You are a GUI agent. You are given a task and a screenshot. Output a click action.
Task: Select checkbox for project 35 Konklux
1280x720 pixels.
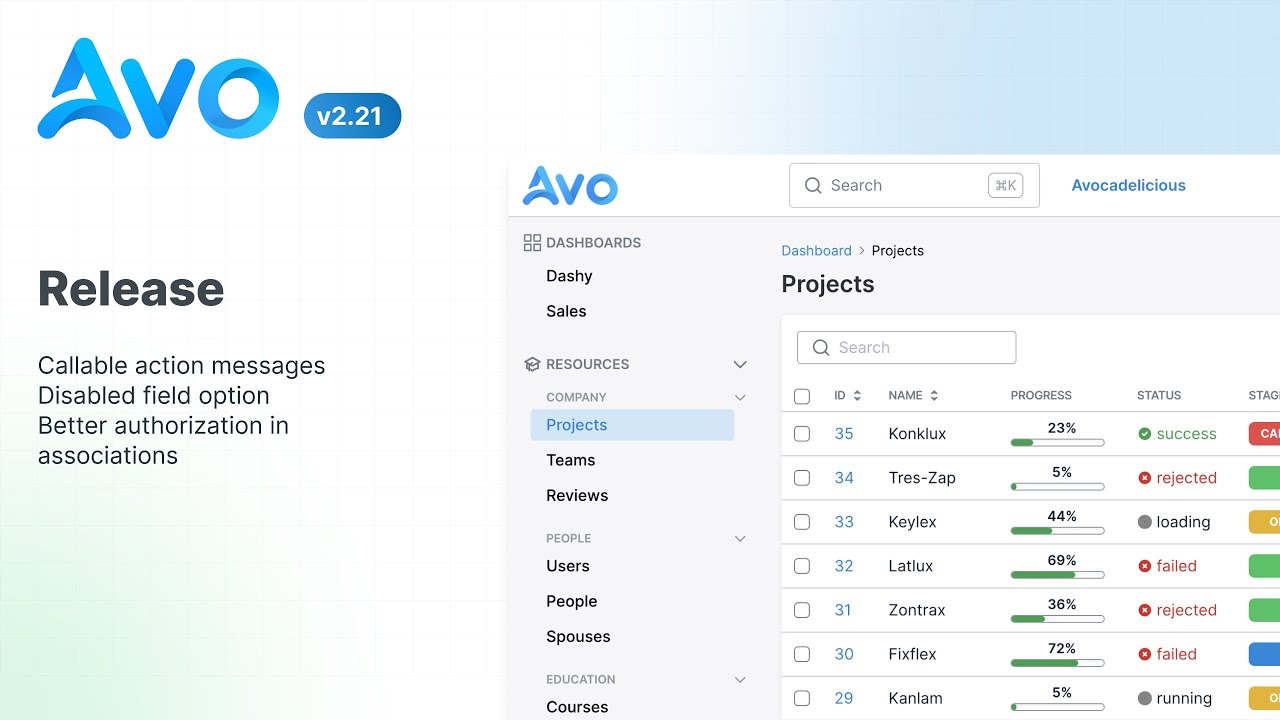(x=802, y=434)
